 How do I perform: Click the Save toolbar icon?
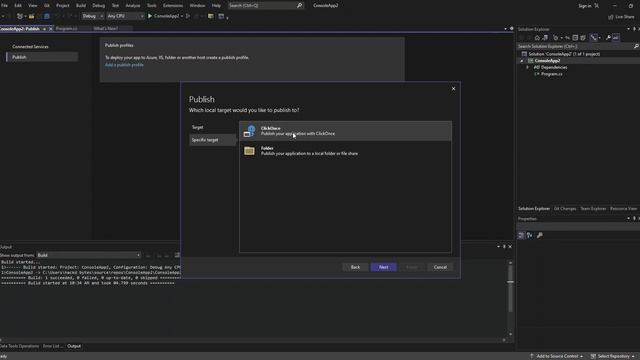47,16
